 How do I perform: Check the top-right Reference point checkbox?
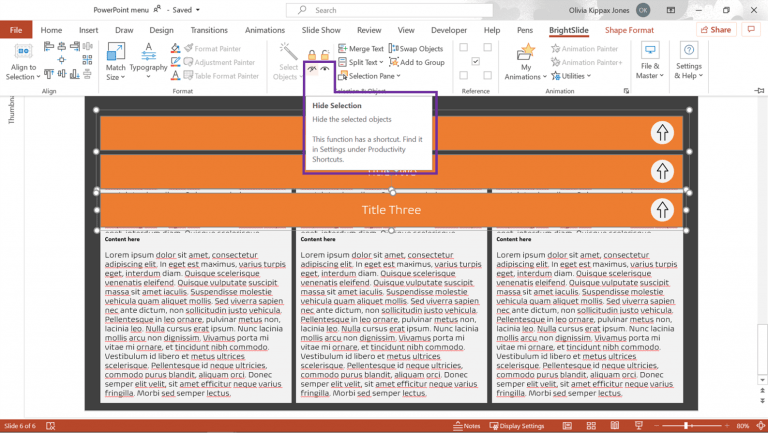(487, 48)
